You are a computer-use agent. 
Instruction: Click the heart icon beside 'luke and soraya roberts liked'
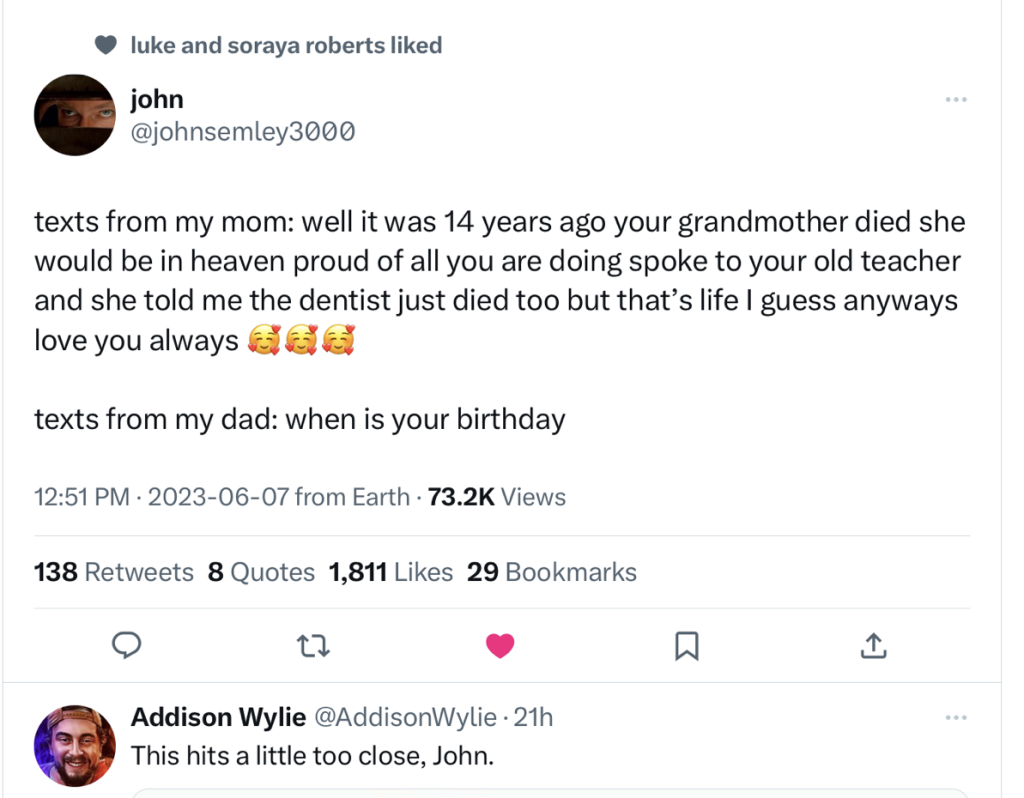tap(105, 45)
